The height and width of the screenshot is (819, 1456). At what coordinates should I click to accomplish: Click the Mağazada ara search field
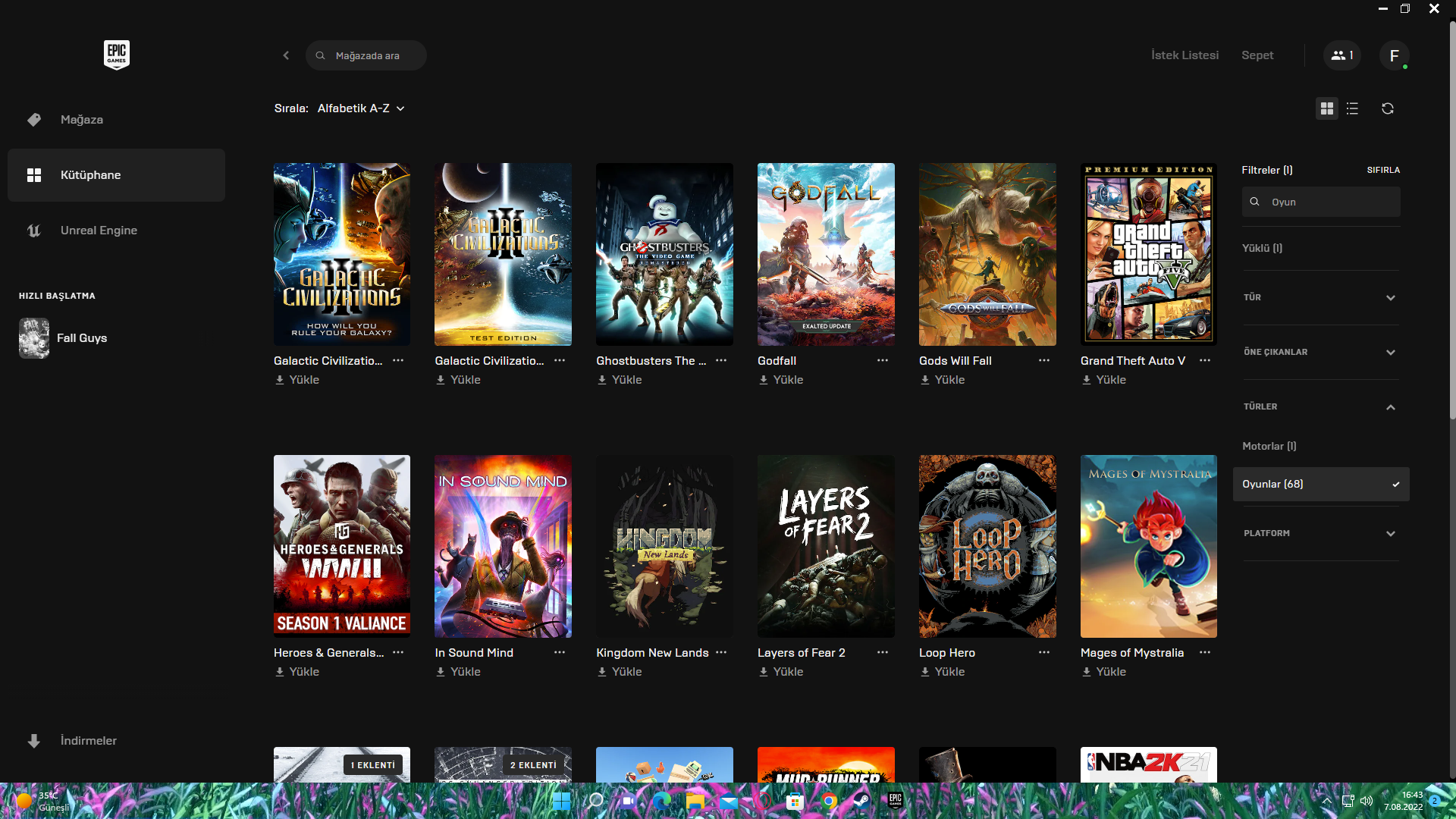(x=366, y=55)
